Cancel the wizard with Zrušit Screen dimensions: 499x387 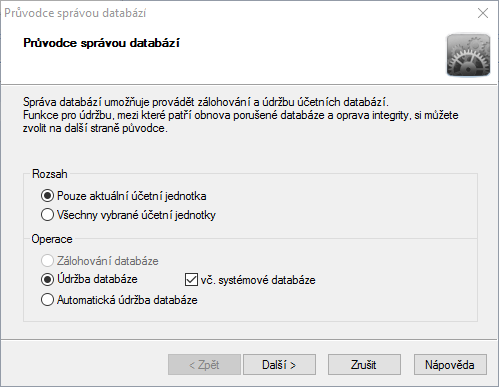(x=364, y=365)
